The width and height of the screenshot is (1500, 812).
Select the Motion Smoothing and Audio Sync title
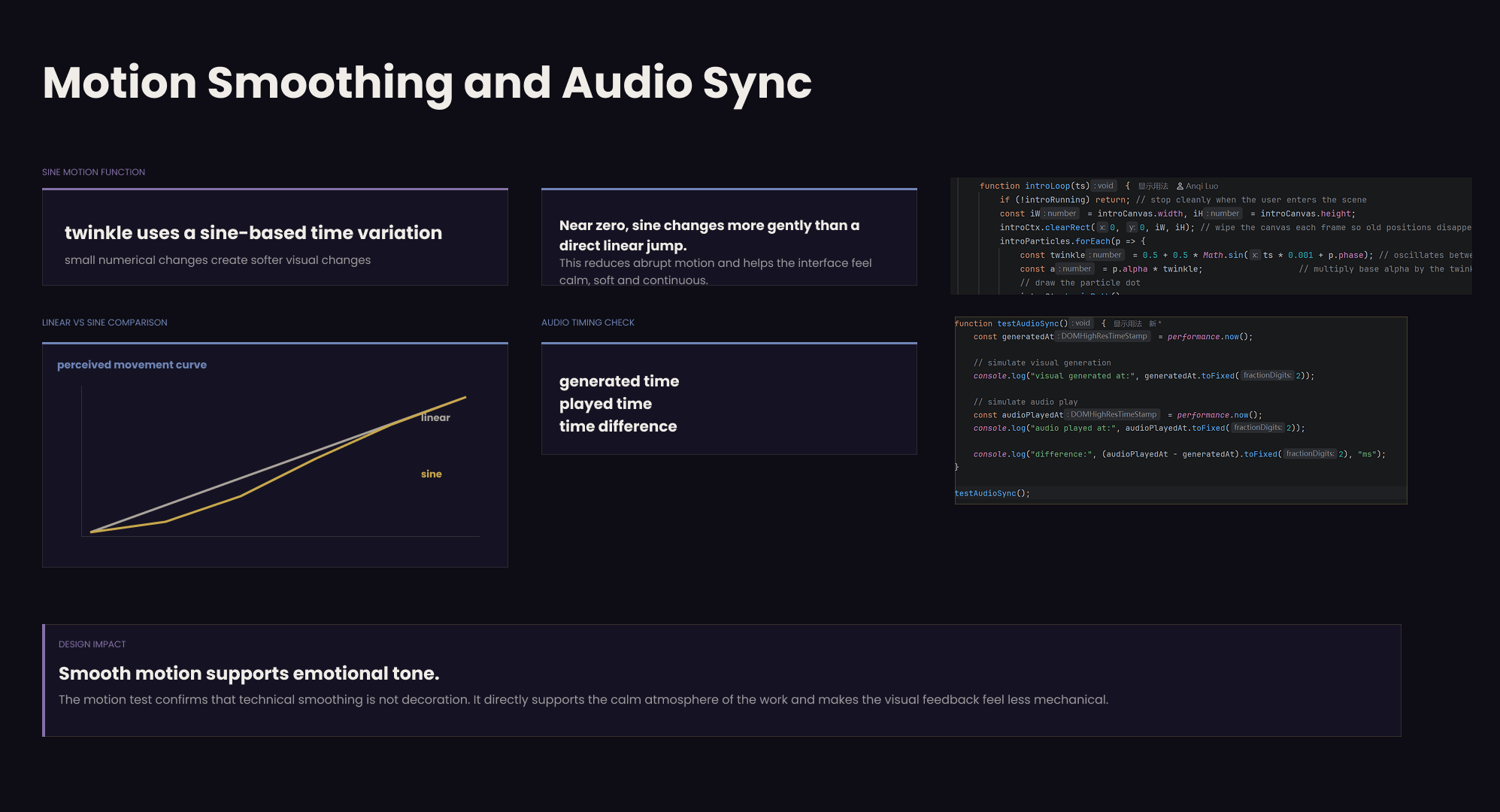coord(427,83)
